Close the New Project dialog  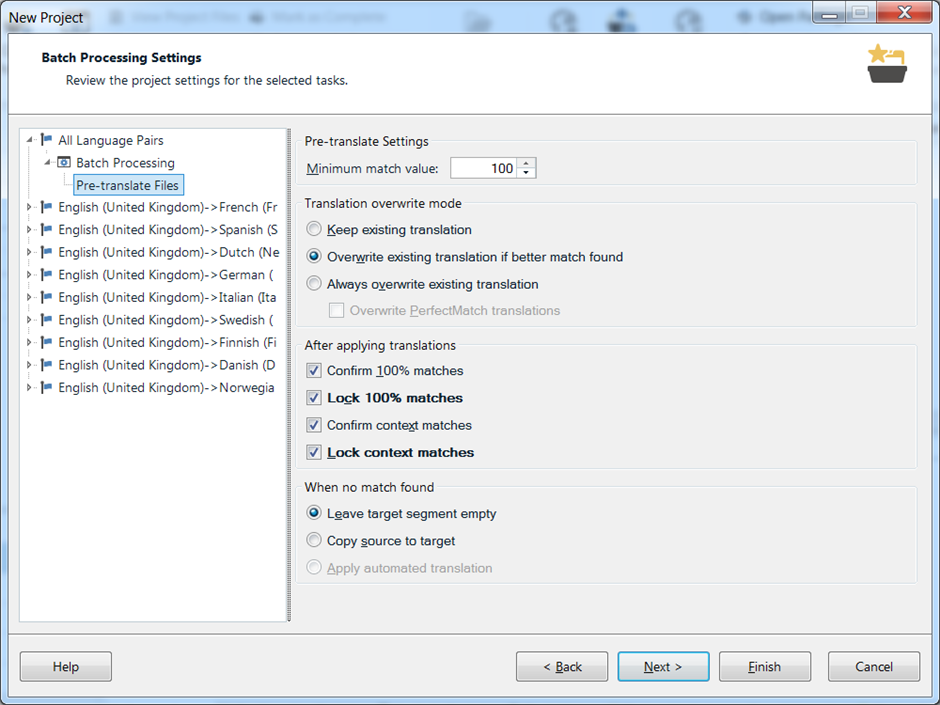coord(905,12)
